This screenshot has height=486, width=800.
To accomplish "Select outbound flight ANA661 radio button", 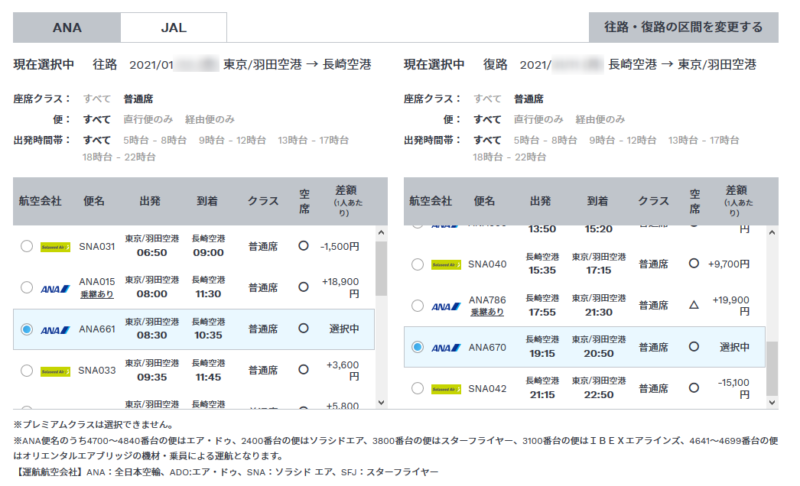I will tap(27, 329).
